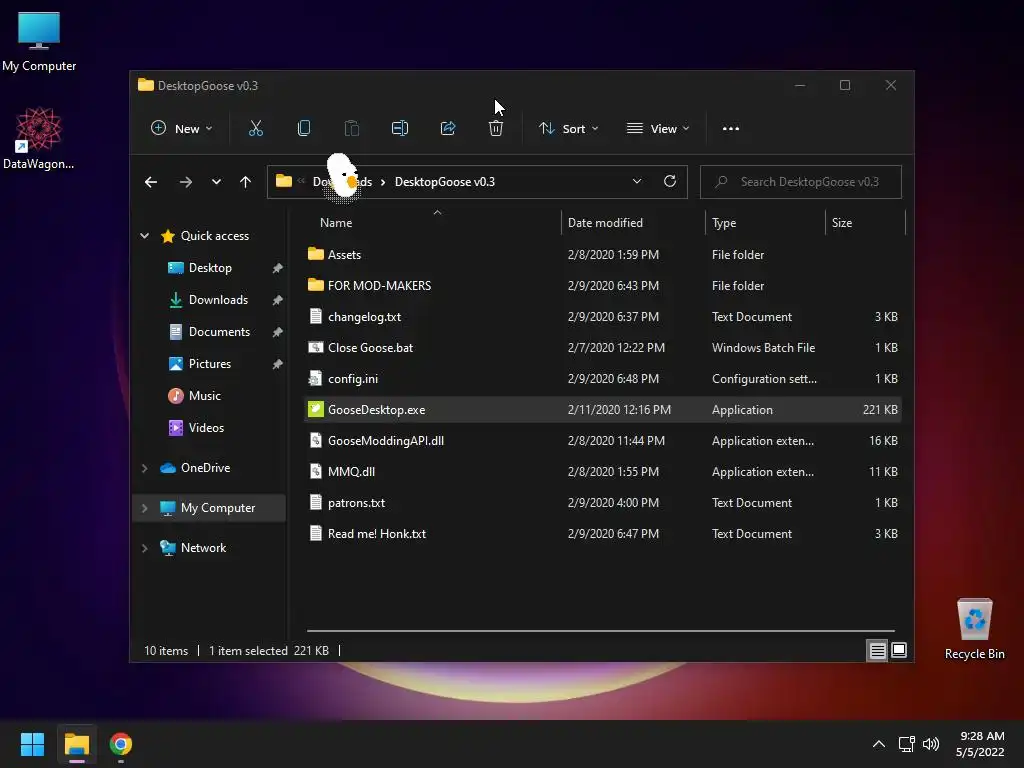Viewport: 1024px width, 768px height.
Task: Open the See more ellipsis menu
Action: click(731, 129)
